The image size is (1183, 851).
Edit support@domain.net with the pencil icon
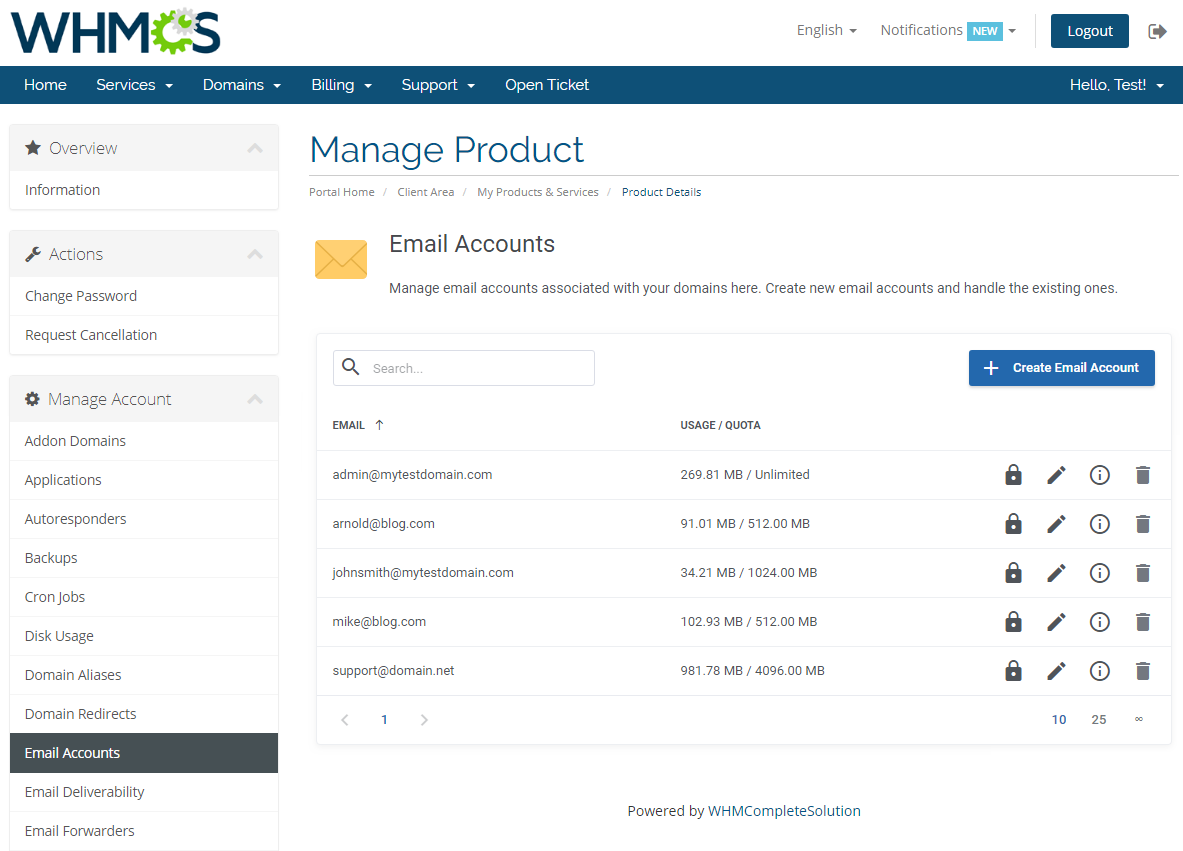point(1056,670)
